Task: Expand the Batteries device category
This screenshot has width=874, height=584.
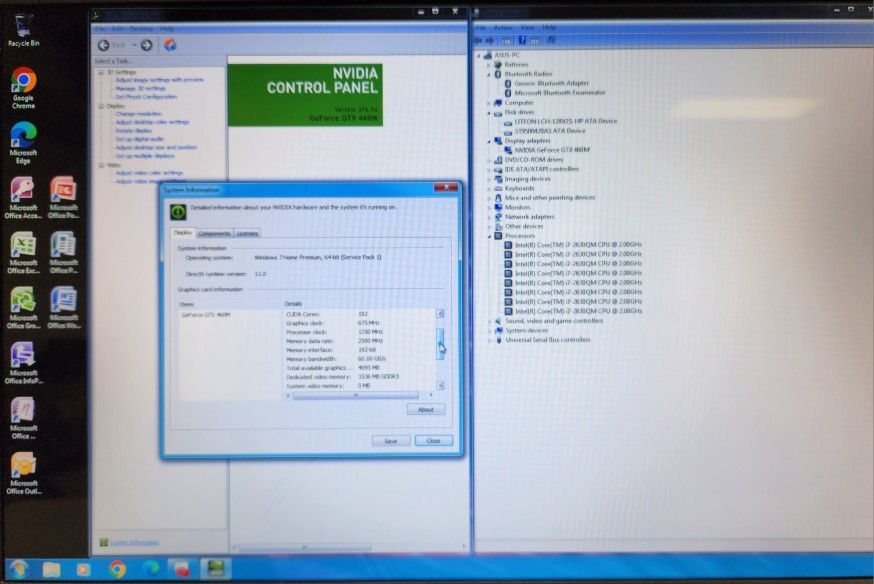Action: (x=489, y=64)
